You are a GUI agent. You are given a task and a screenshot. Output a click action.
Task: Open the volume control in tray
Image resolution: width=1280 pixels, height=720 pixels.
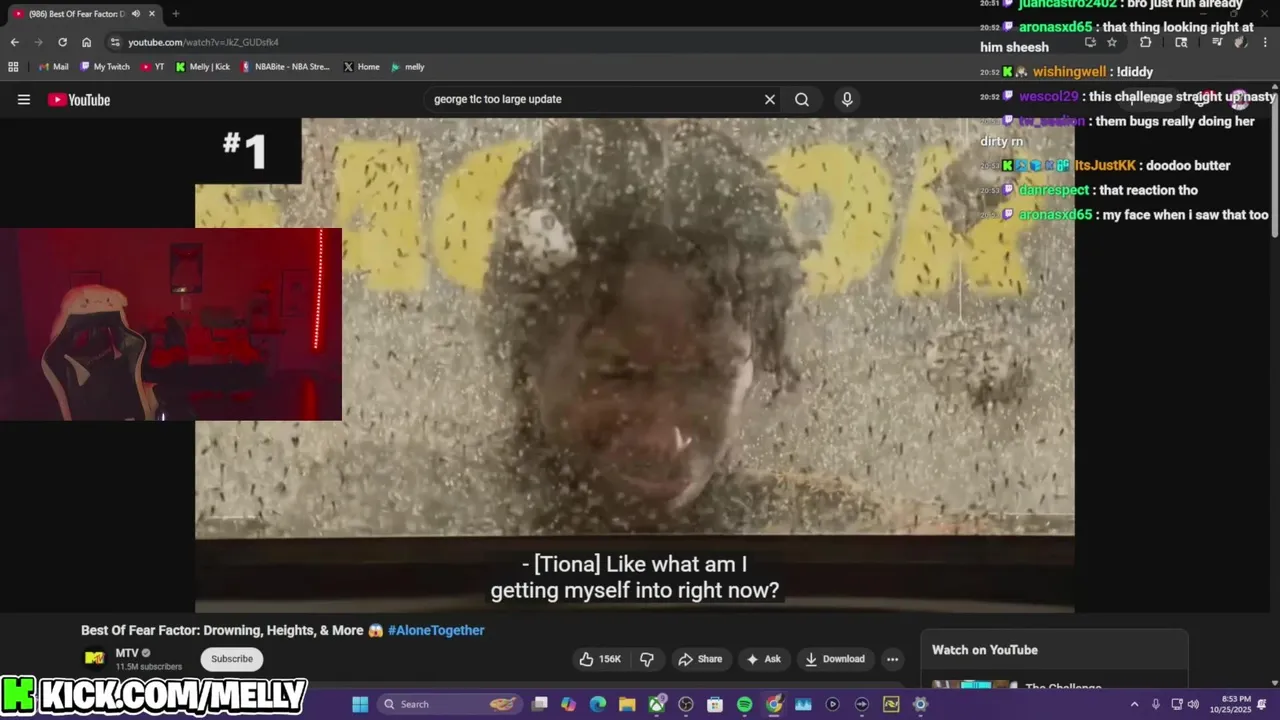click(1193, 704)
